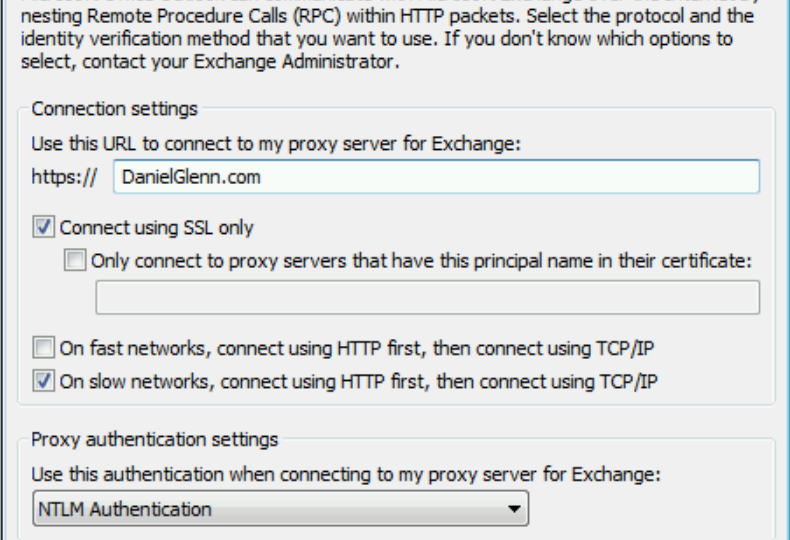The height and width of the screenshot is (540, 790).
Task: Click the 'Use this URL to connect' label
Action: [275, 144]
